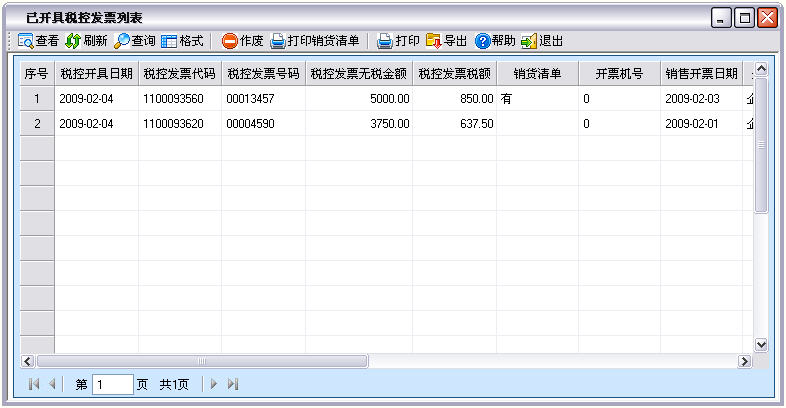Screen dimensions: 786x408
Task: Close the 已开具税控发票列表 window
Action: coord(767,18)
